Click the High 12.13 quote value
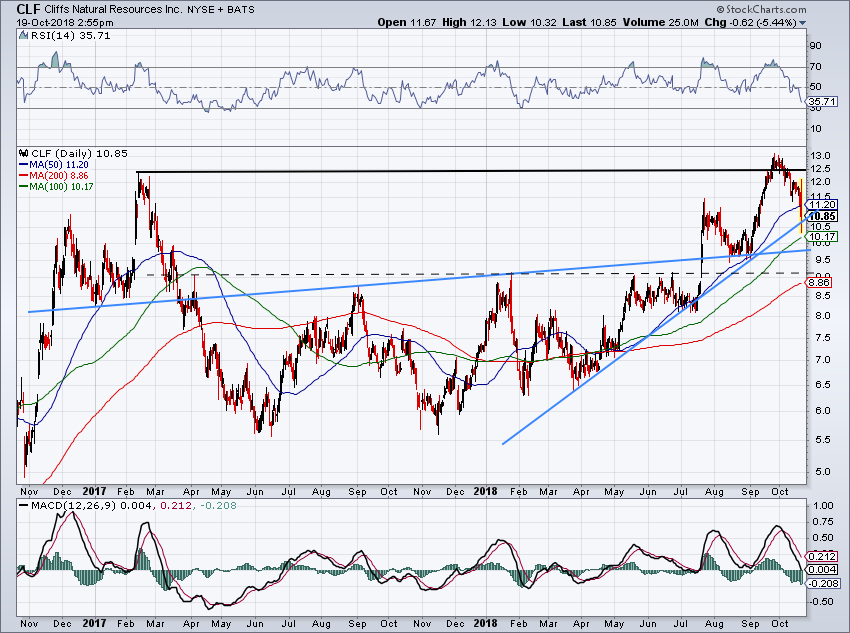Image resolution: width=850 pixels, height=633 pixels. coord(471,23)
